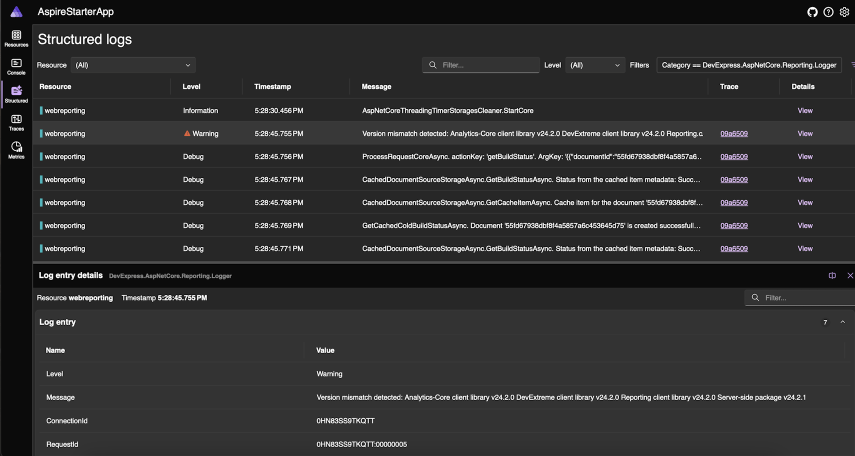Open the Level filter dropdown
Screen dimensions: 855x456
(595, 65)
